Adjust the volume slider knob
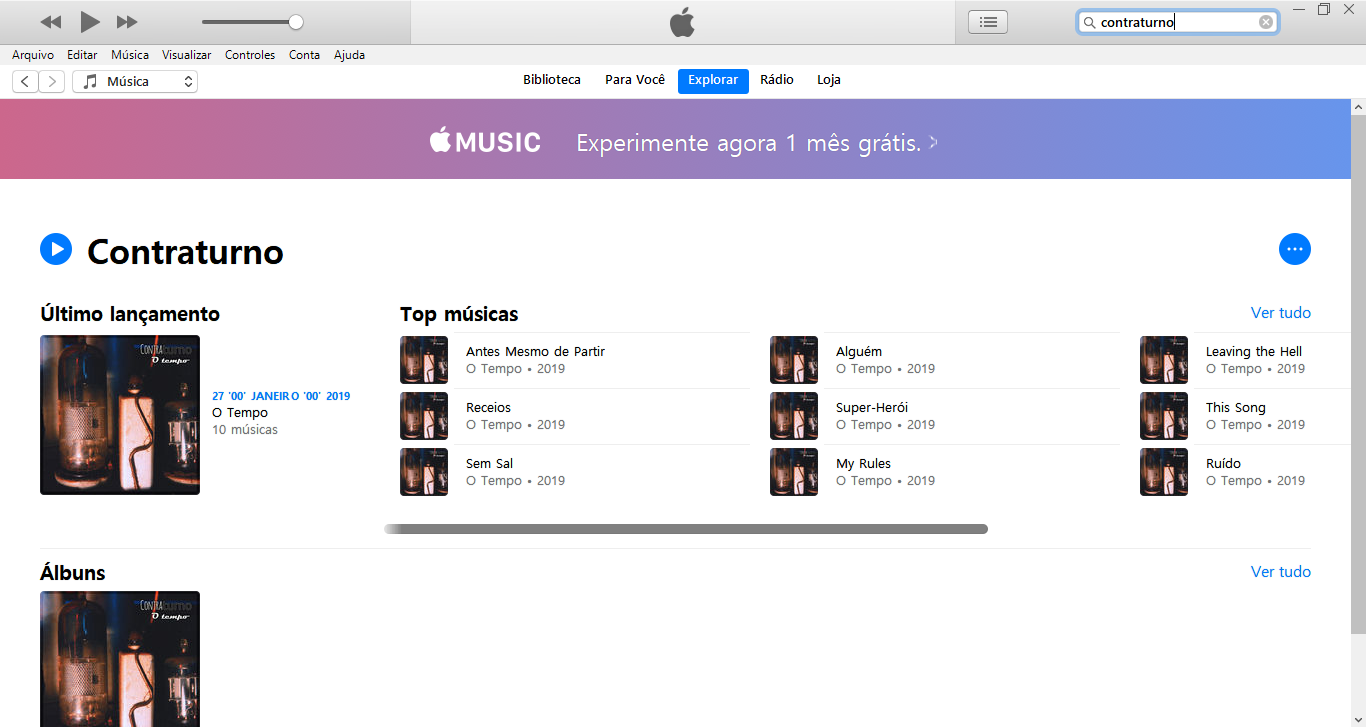1366x727 pixels. [x=296, y=22]
